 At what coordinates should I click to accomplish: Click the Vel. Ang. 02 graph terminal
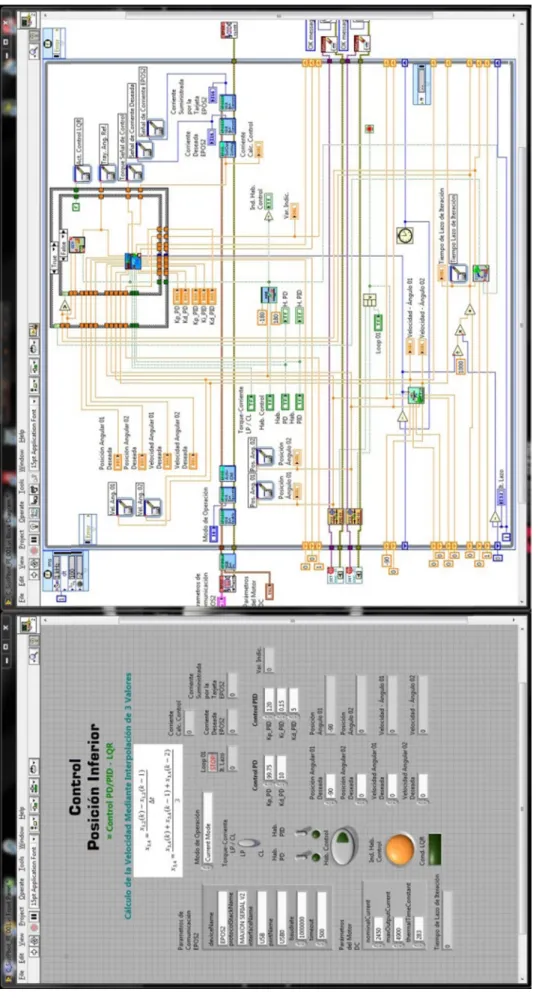153,507
